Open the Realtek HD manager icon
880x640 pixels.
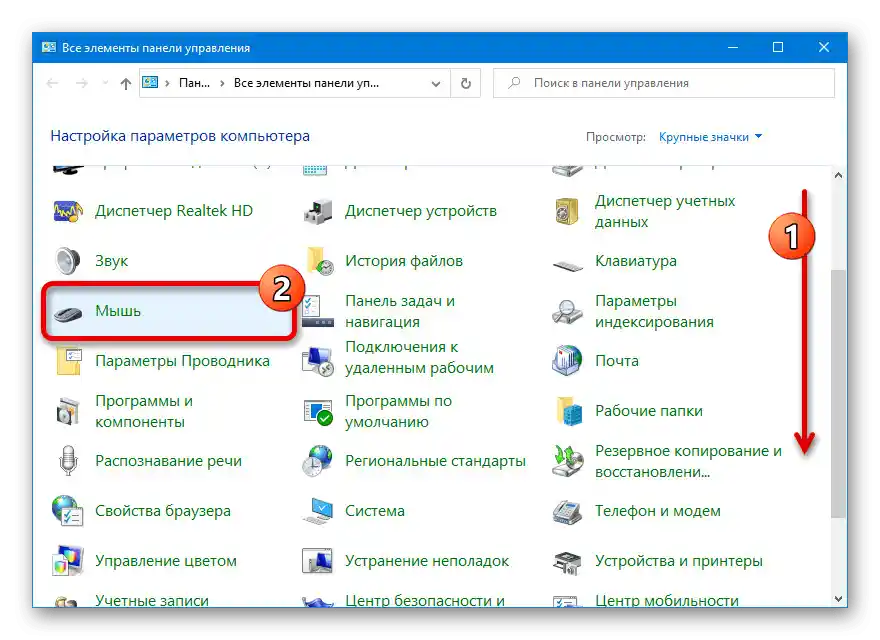click(x=68, y=211)
